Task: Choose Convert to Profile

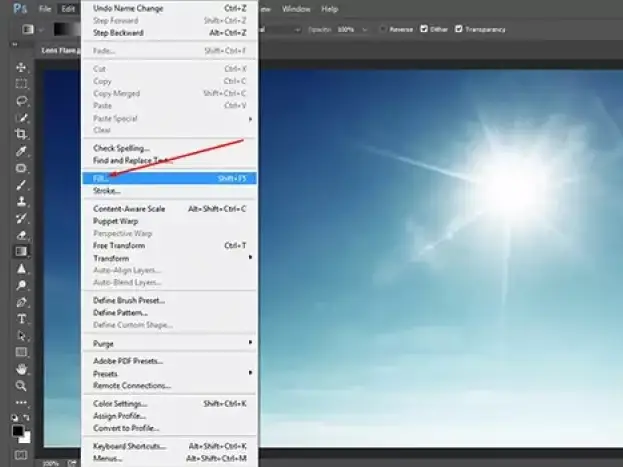Action: (170, 428)
